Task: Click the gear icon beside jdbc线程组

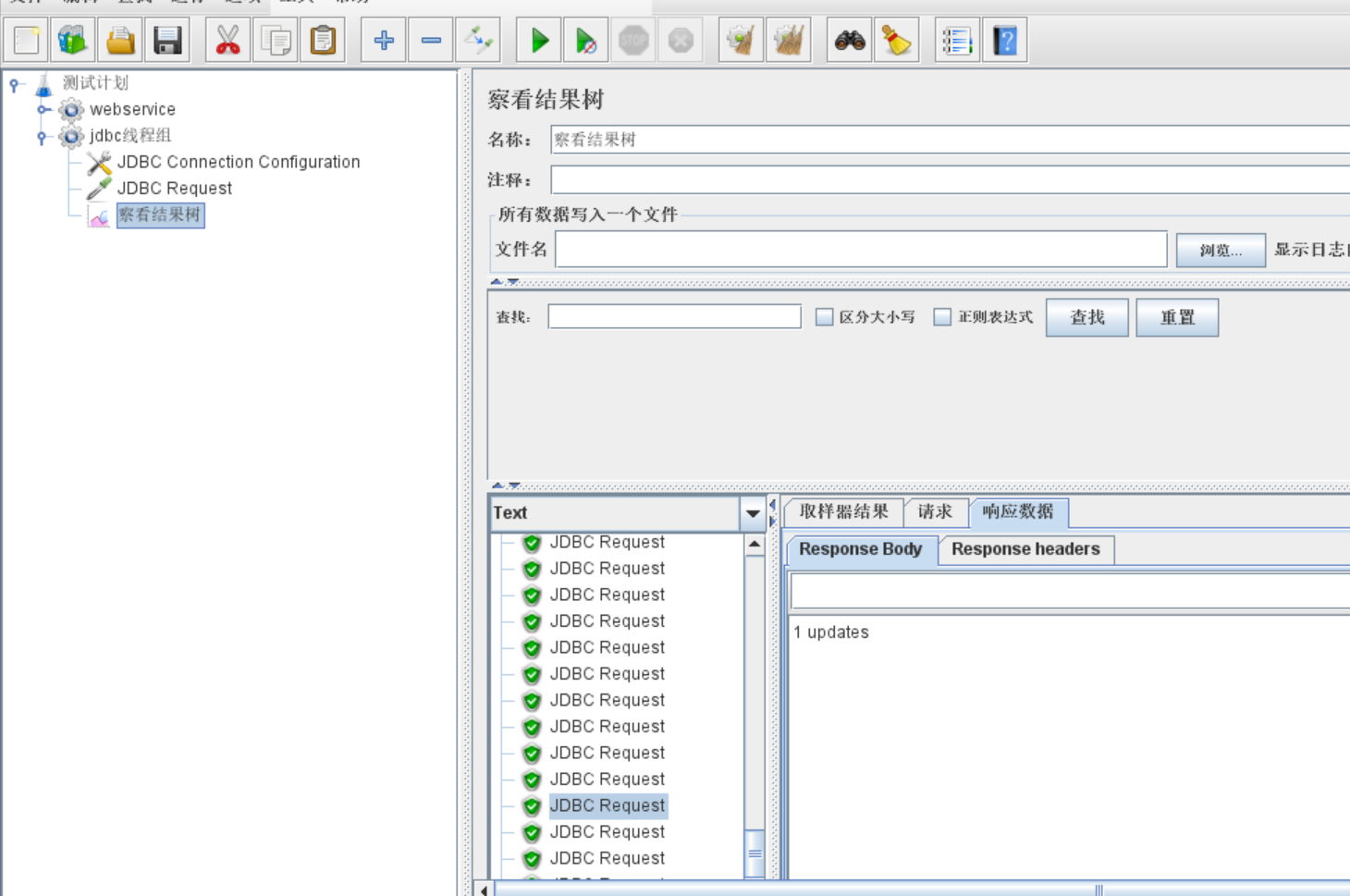Action: (x=71, y=137)
